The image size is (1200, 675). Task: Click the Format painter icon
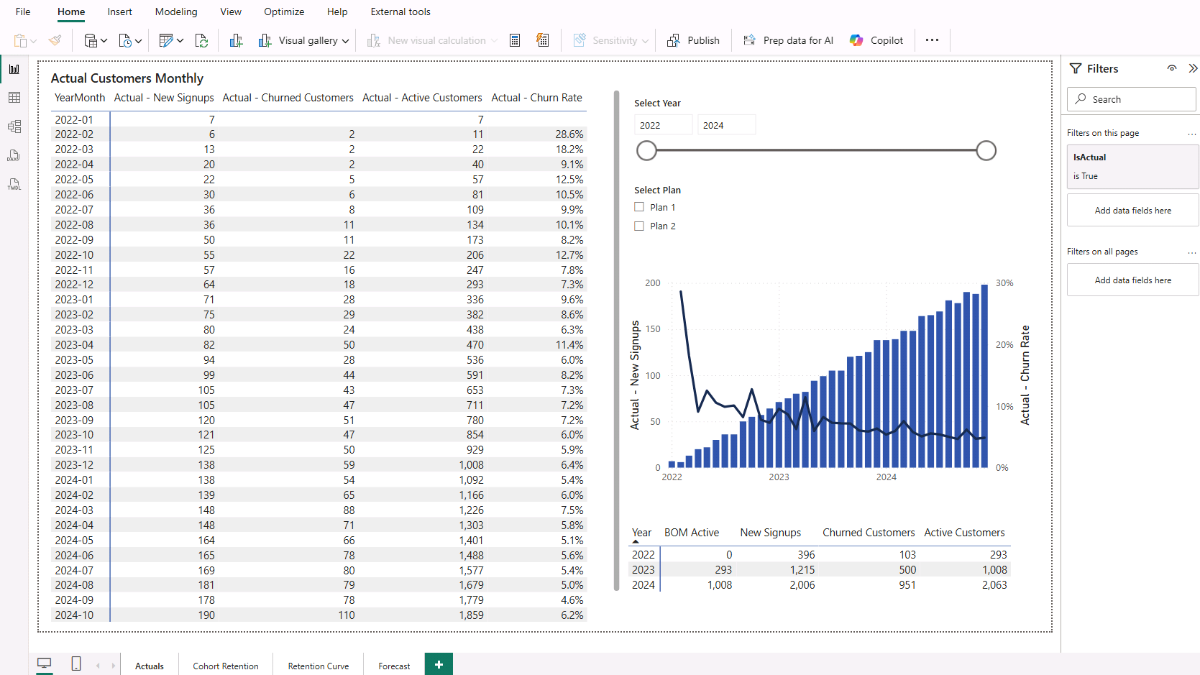[55, 41]
